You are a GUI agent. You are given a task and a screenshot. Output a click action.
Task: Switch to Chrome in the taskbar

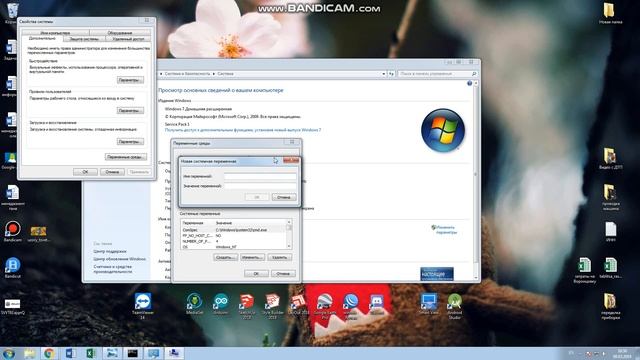point(49,353)
